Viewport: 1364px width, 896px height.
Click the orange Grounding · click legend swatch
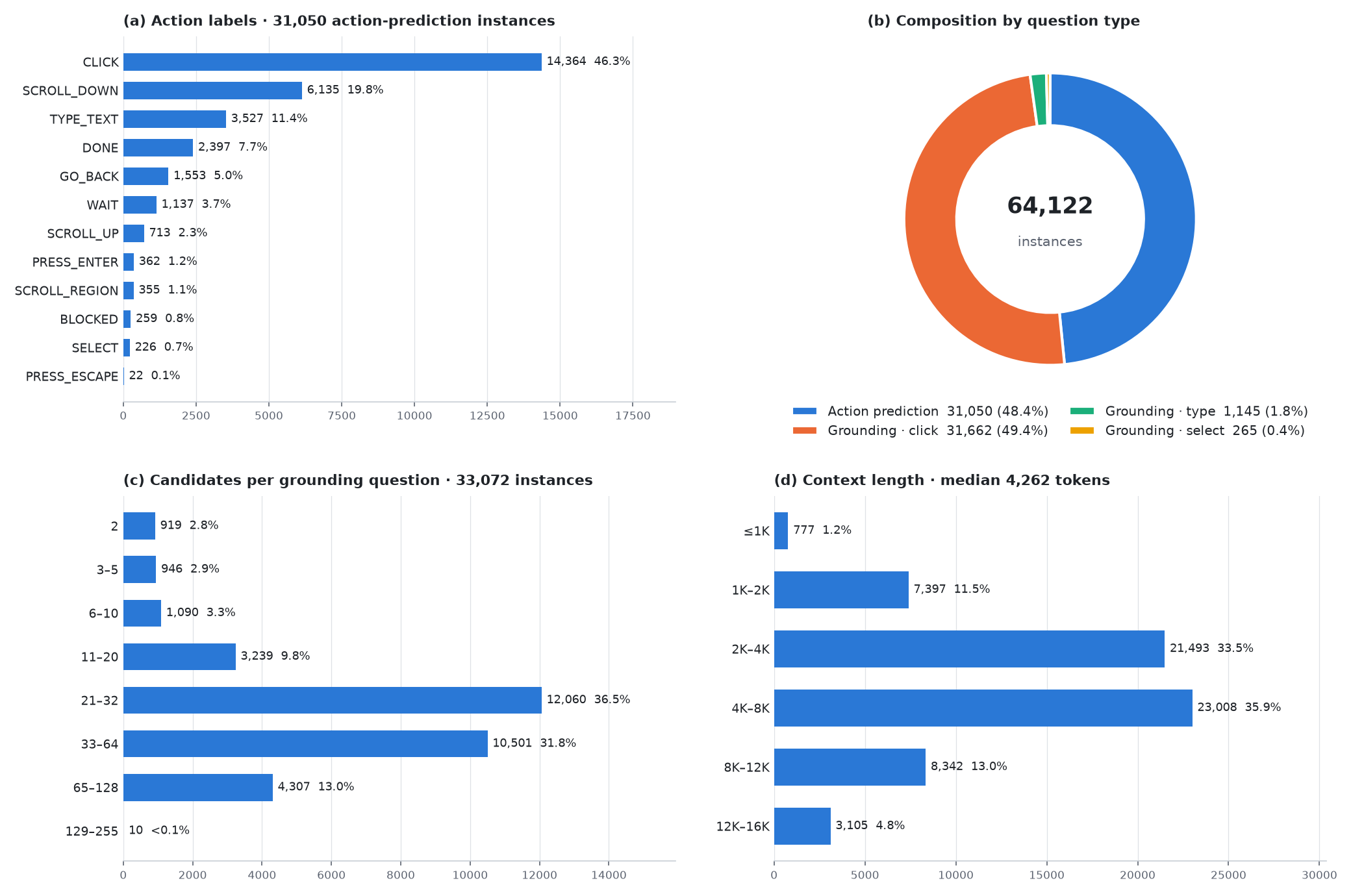pos(805,430)
